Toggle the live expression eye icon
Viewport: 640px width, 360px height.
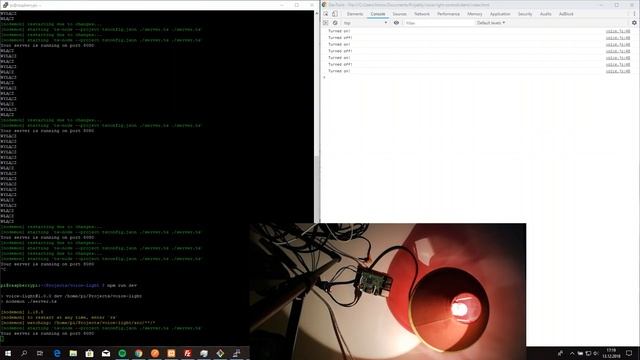coord(396,23)
